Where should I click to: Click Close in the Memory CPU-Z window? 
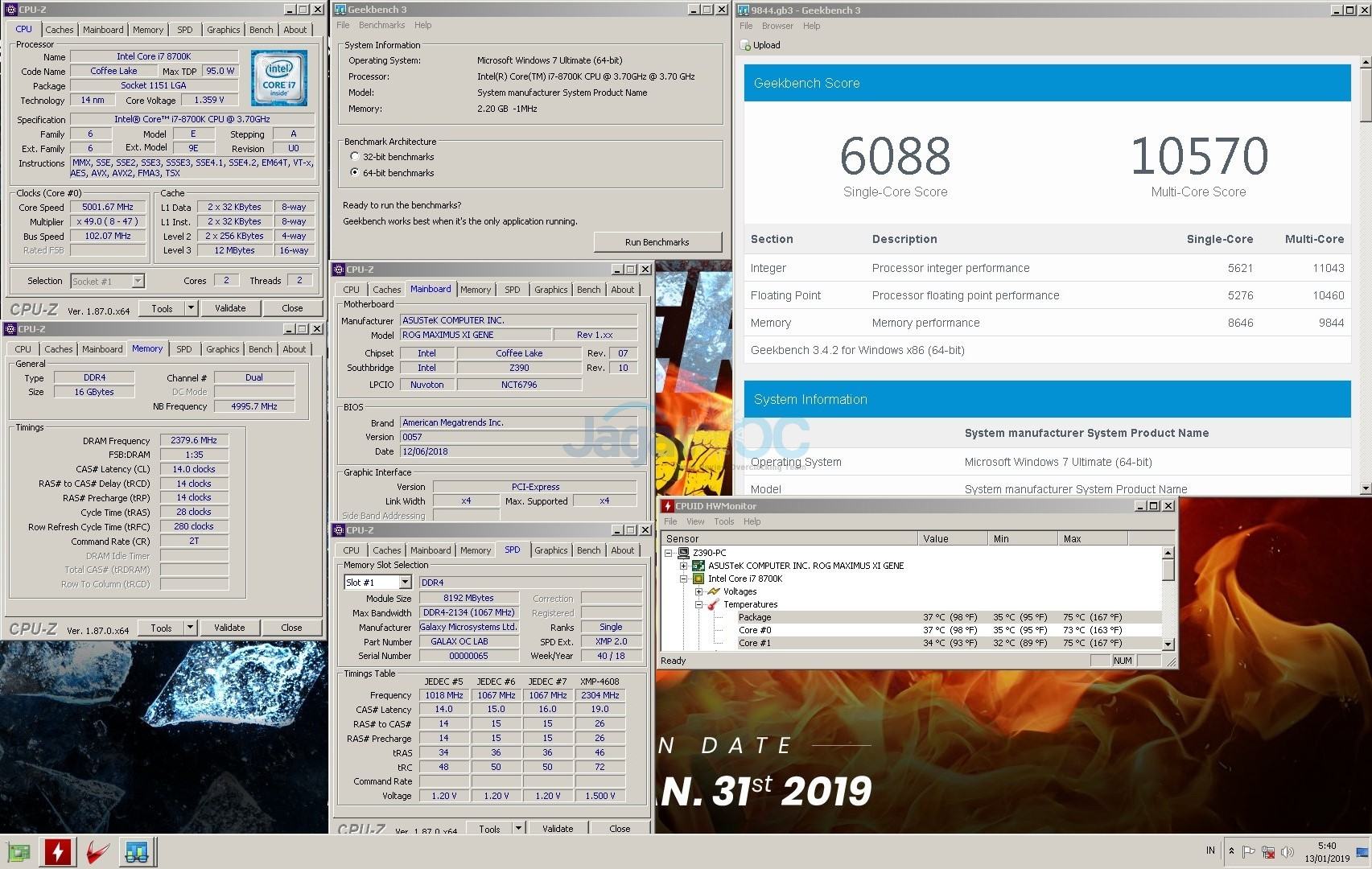pyautogui.click(x=291, y=628)
